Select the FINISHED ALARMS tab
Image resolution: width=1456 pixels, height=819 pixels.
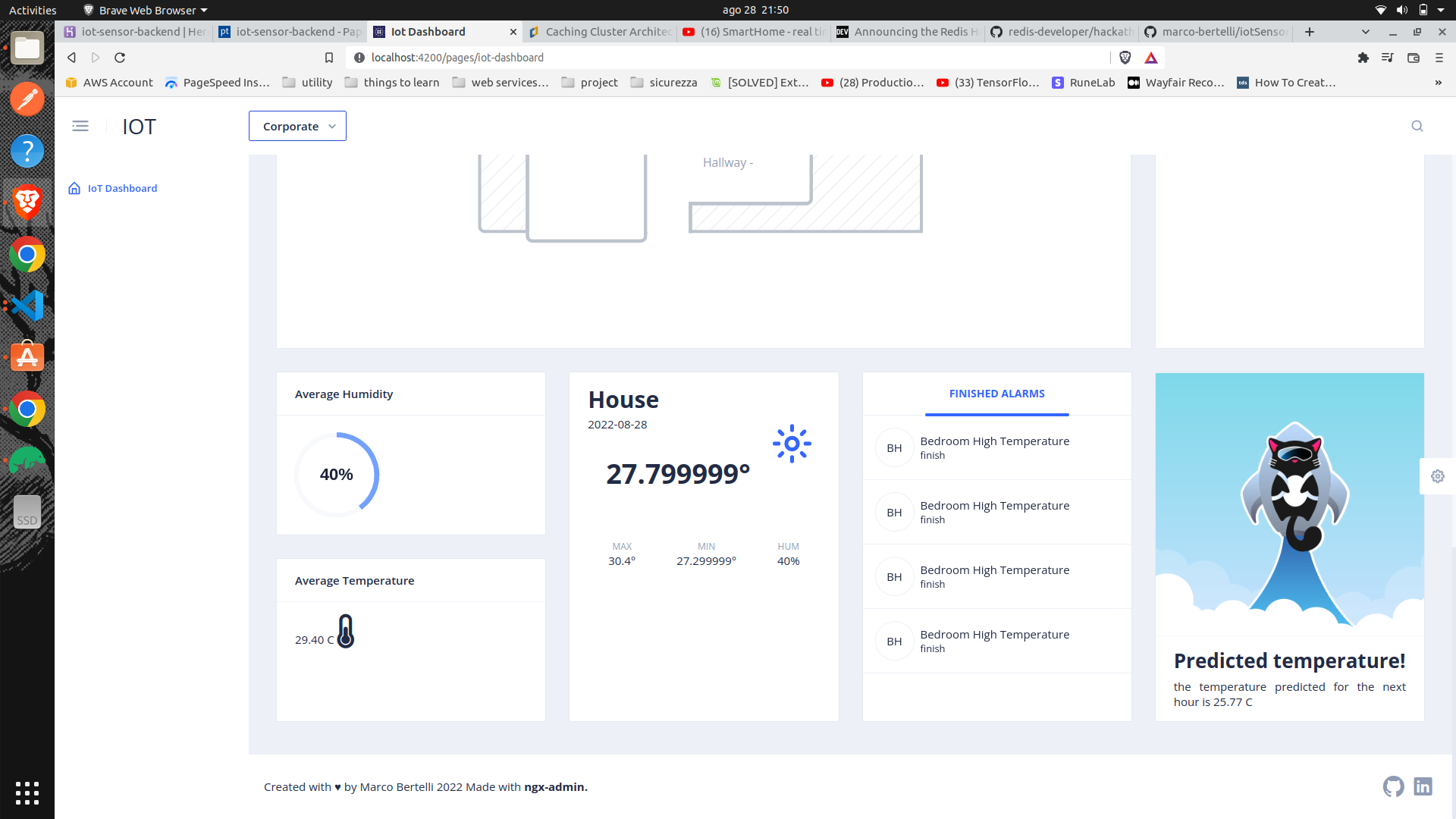[x=996, y=394]
